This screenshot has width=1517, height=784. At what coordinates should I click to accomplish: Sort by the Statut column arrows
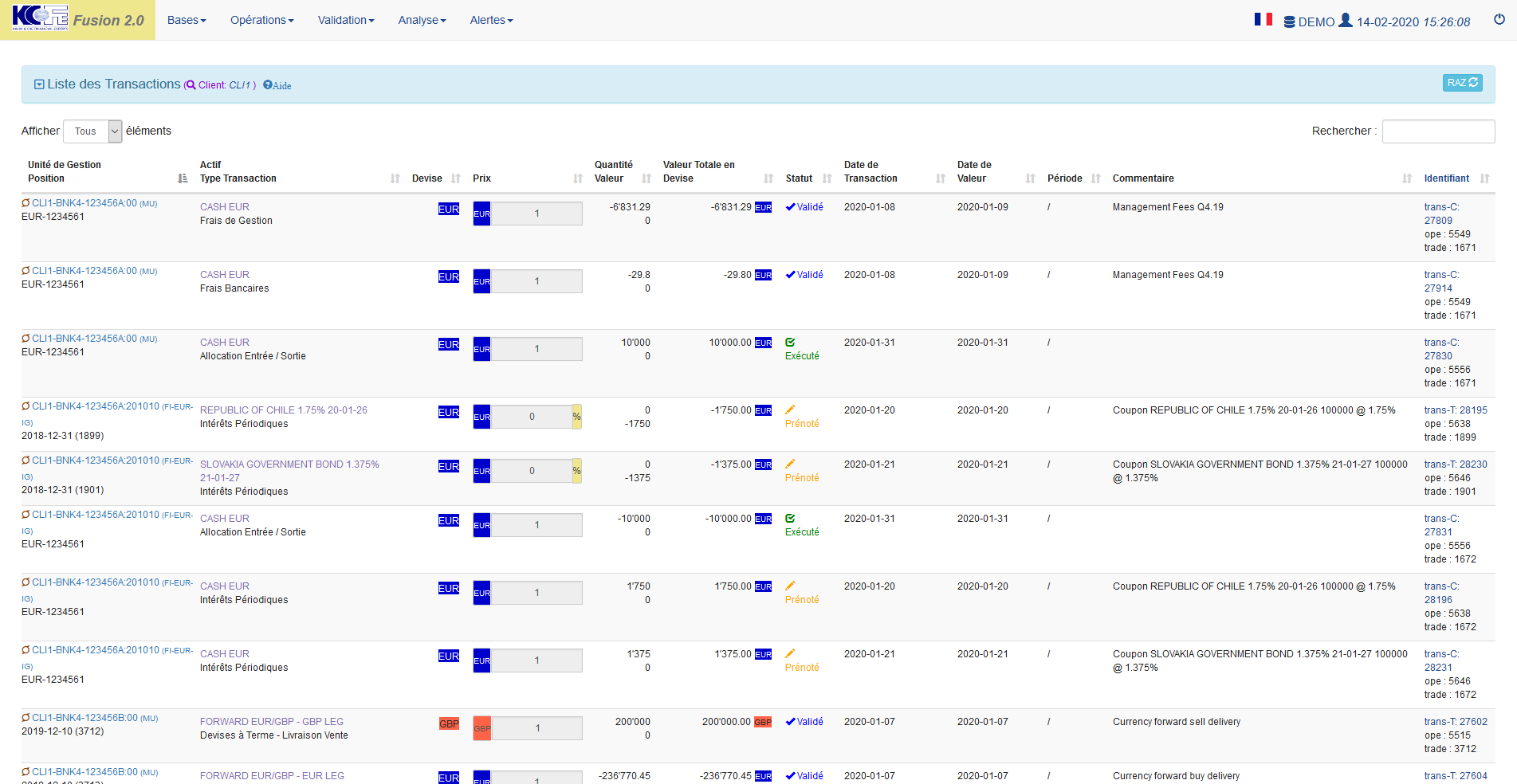tap(827, 178)
